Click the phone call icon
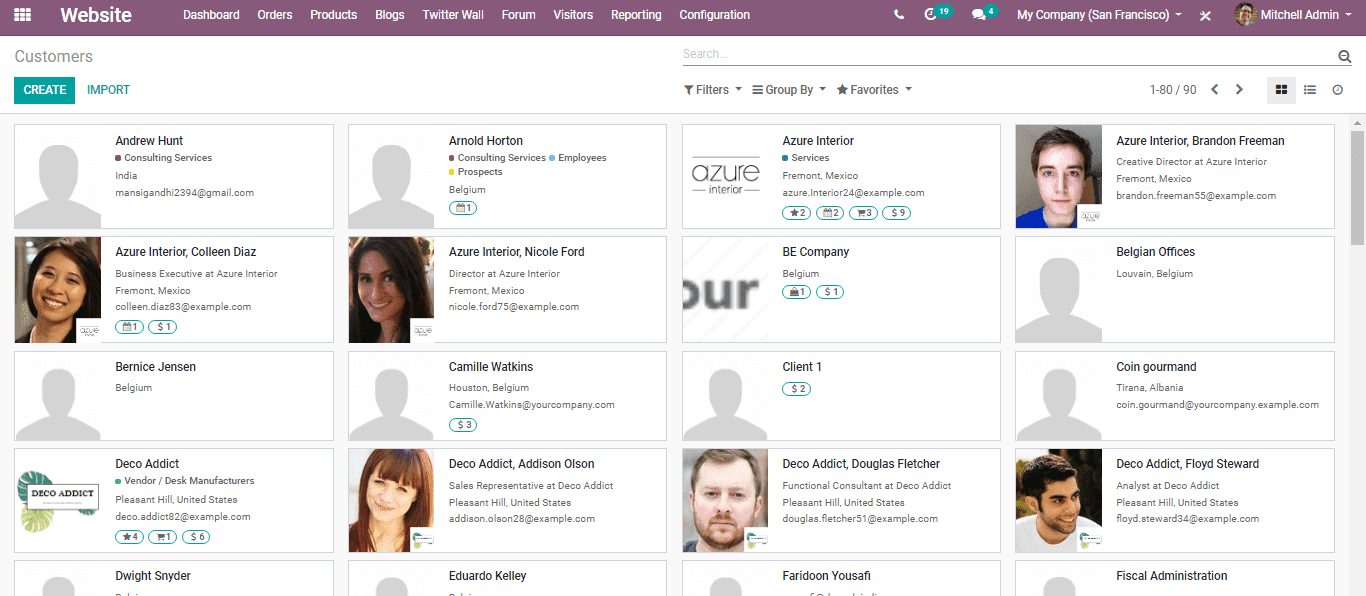 click(899, 15)
